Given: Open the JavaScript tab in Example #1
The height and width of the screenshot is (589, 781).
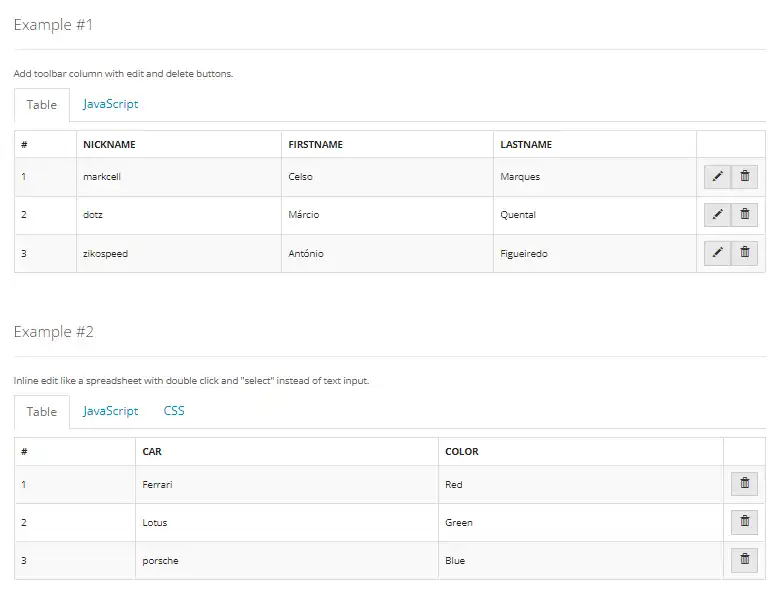Looking at the screenshot, I should click(110, 104).
